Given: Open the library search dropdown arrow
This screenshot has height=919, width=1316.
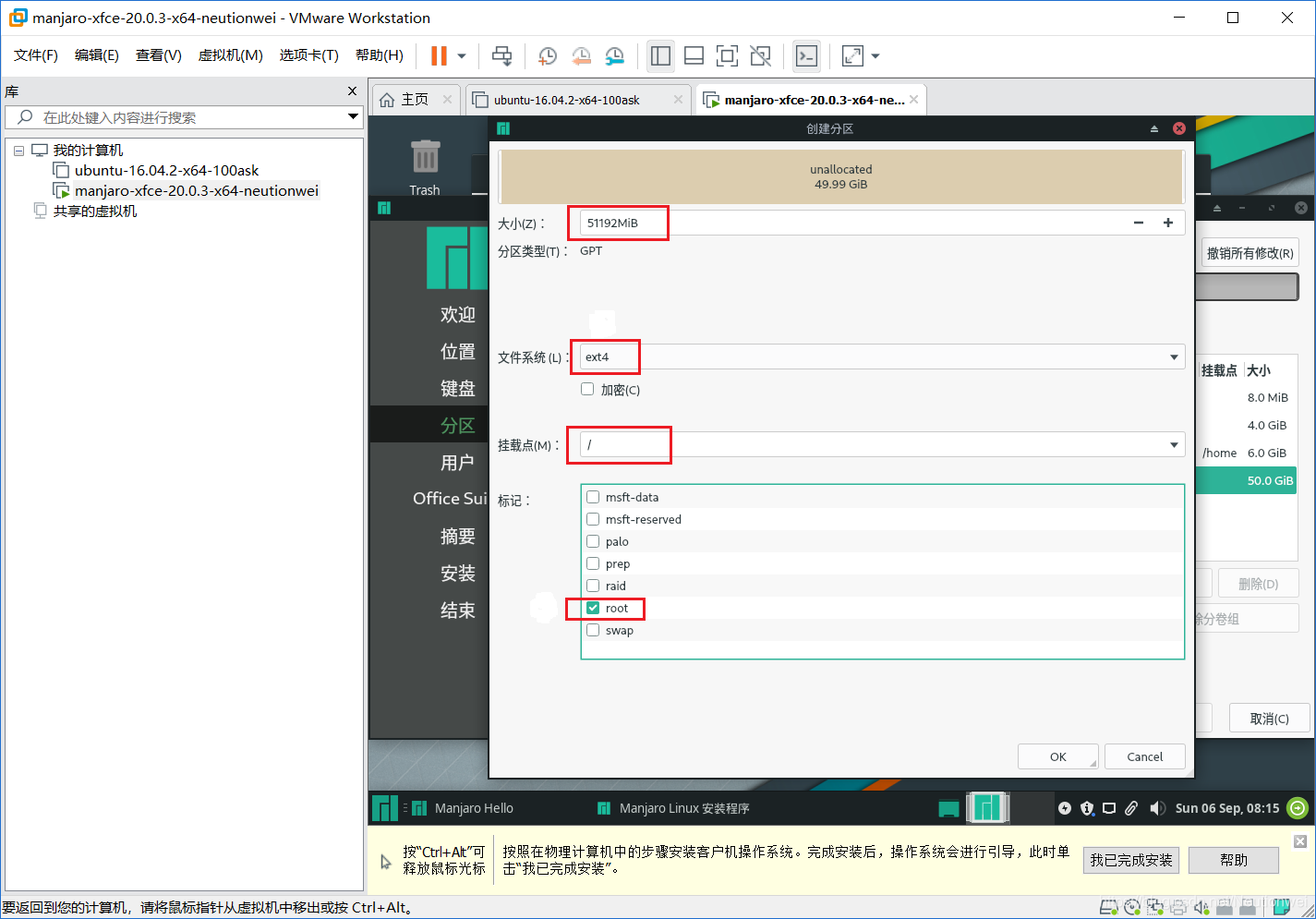Looking at the screenshot, I should click(353, 116).
